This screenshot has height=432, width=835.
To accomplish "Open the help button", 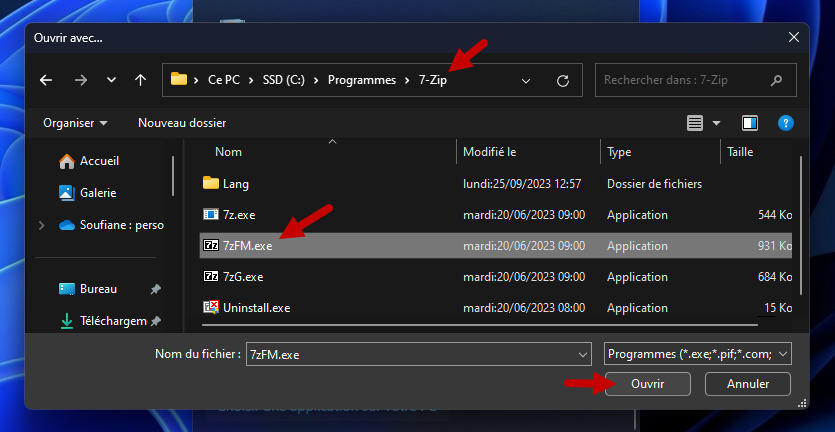I will pyautogui.click(x=786, y=123).
